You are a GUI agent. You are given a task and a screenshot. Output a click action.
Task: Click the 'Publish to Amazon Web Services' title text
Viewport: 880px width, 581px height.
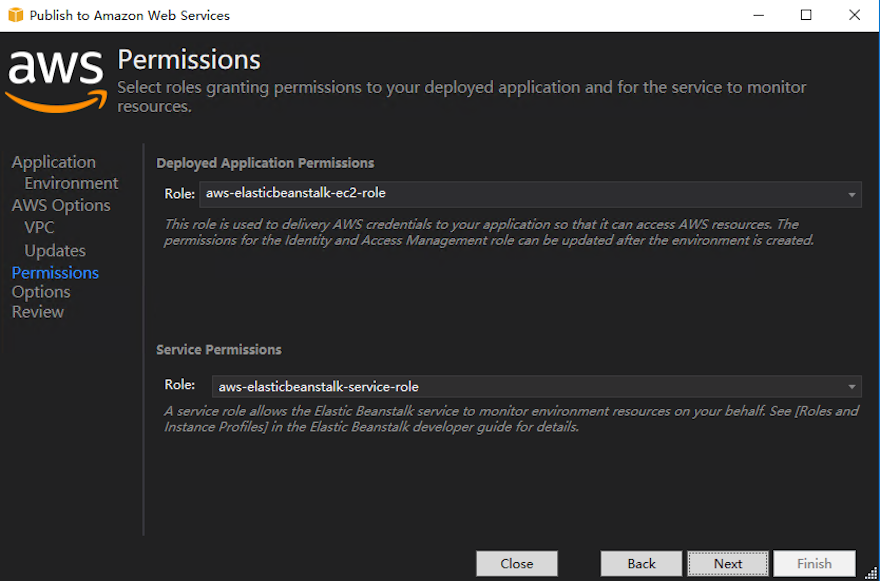(130, 16)
